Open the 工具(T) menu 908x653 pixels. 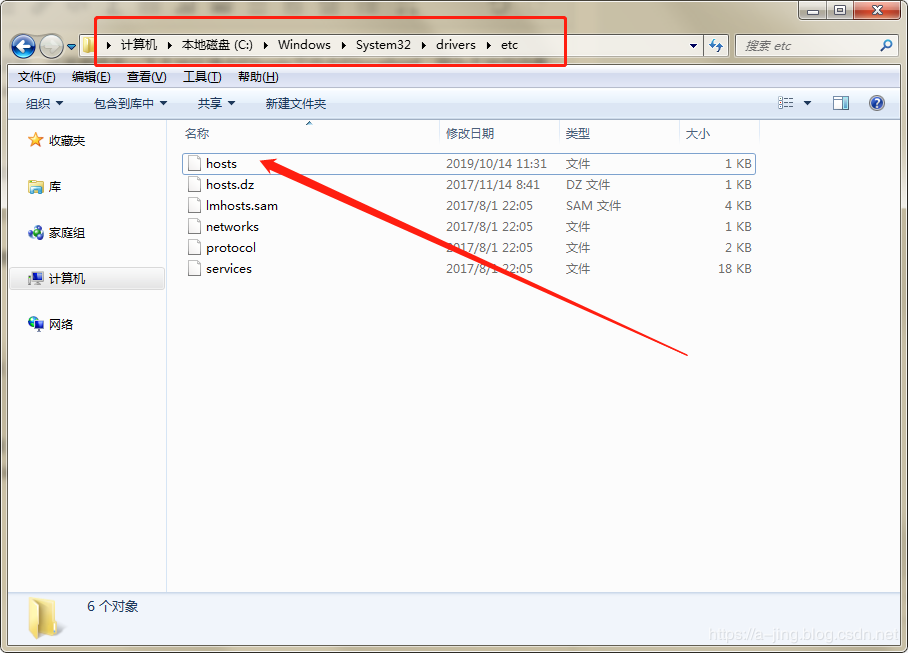pos(202,77)
